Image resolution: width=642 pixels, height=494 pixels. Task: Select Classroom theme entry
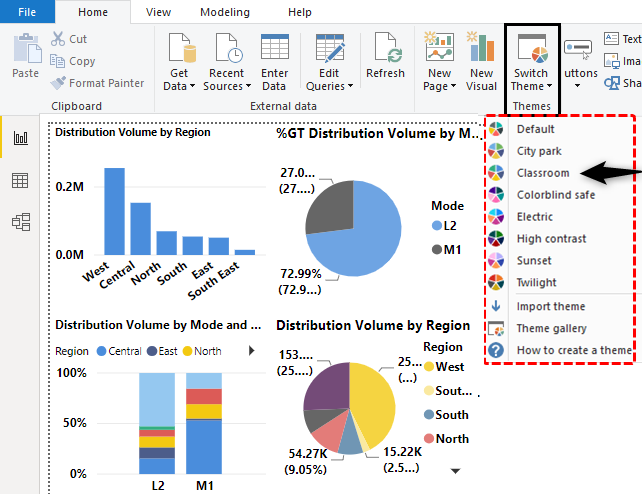543,173
